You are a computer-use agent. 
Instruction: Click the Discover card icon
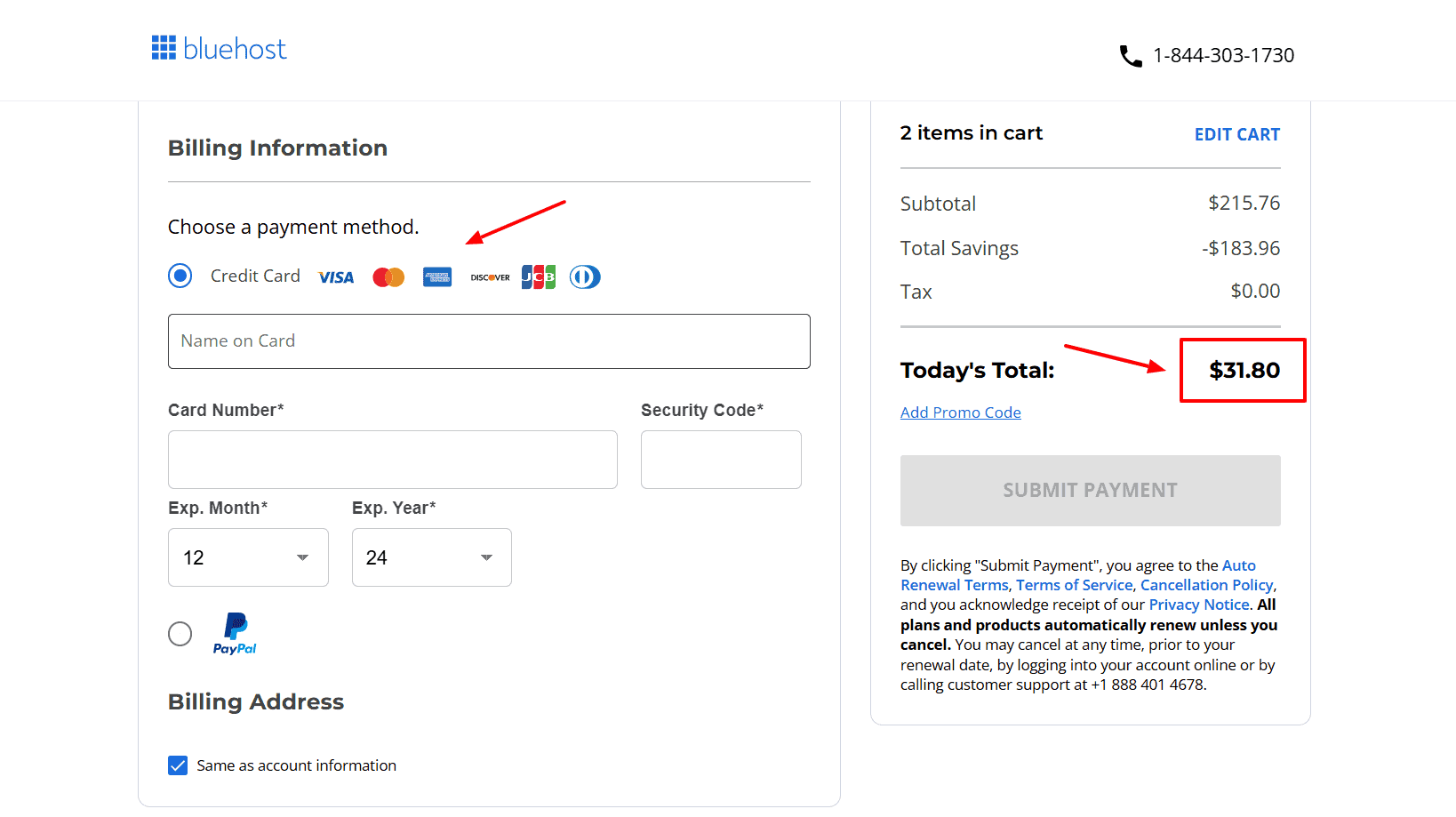pyautogui.click(x=490, y=277)
